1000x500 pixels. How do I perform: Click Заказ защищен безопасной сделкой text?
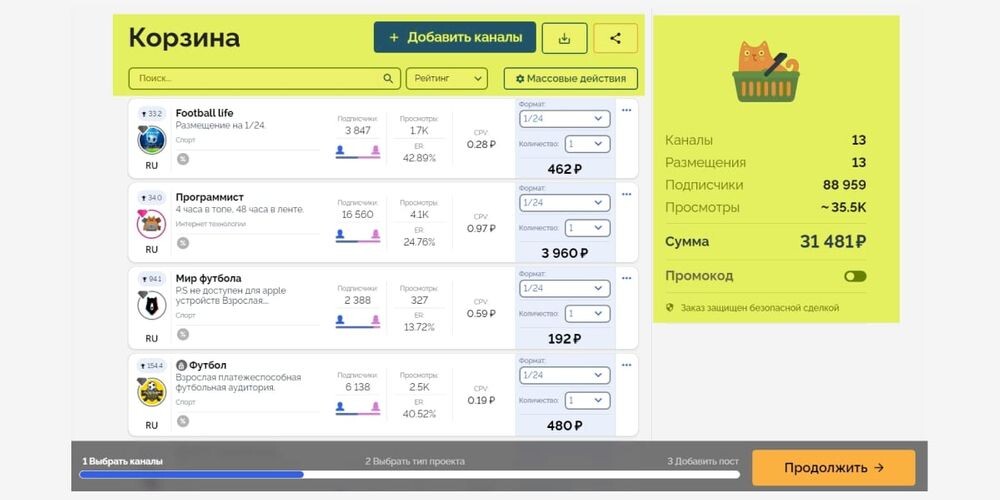coord(759,308)
